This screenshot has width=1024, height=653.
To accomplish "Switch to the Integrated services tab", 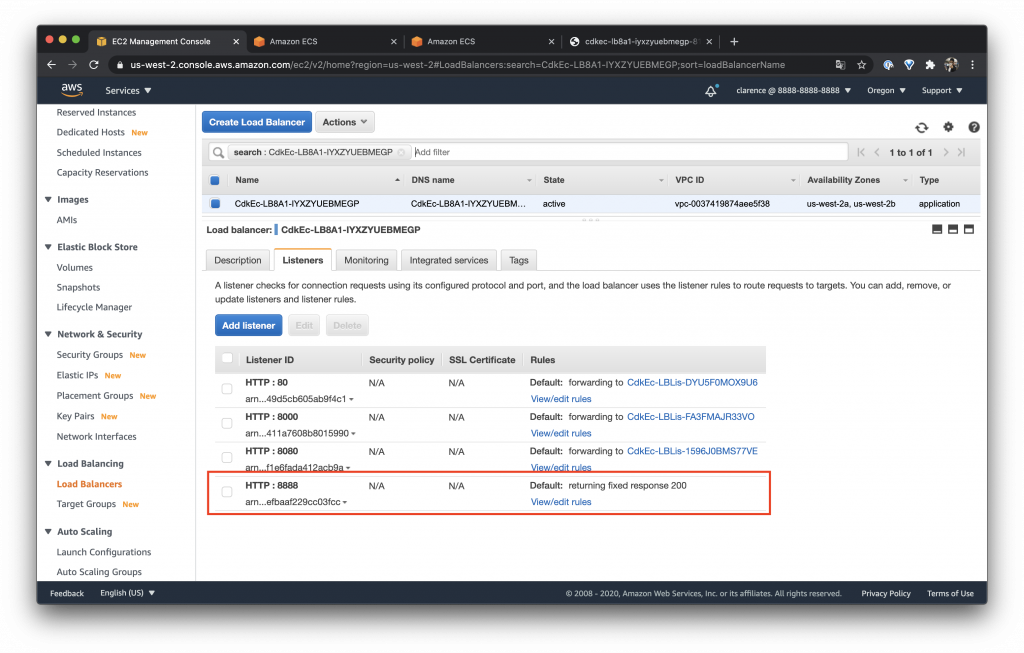I will 449,260.
